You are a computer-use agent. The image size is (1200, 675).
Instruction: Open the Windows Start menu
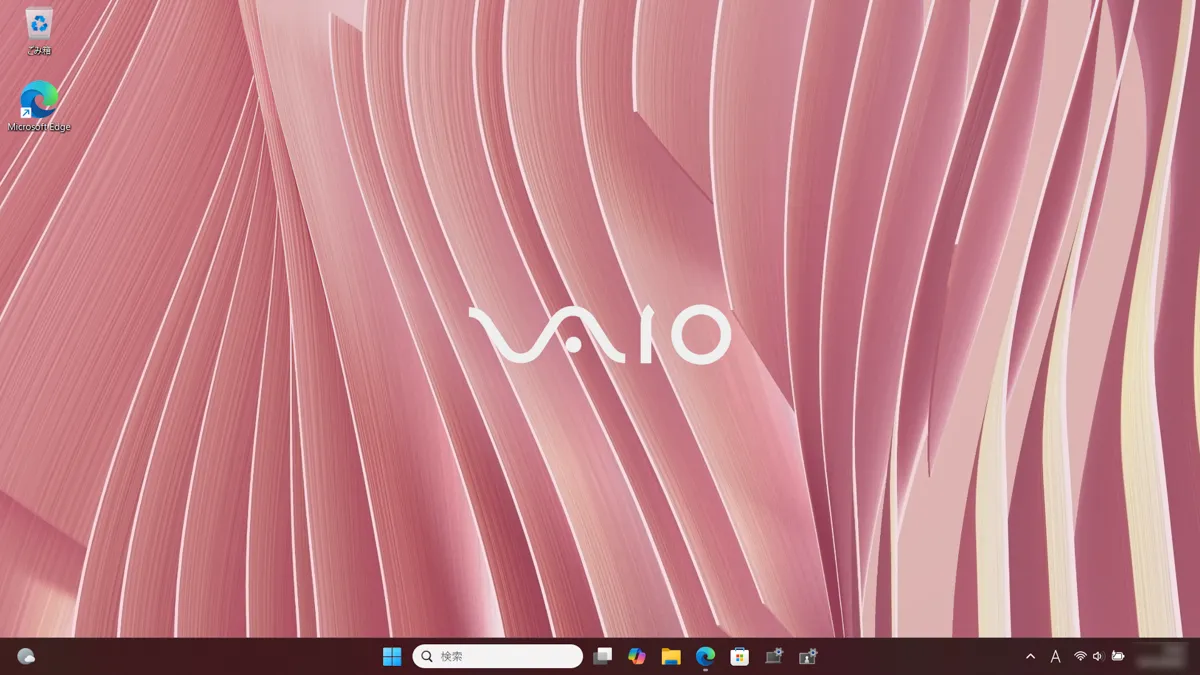[392, 657]
